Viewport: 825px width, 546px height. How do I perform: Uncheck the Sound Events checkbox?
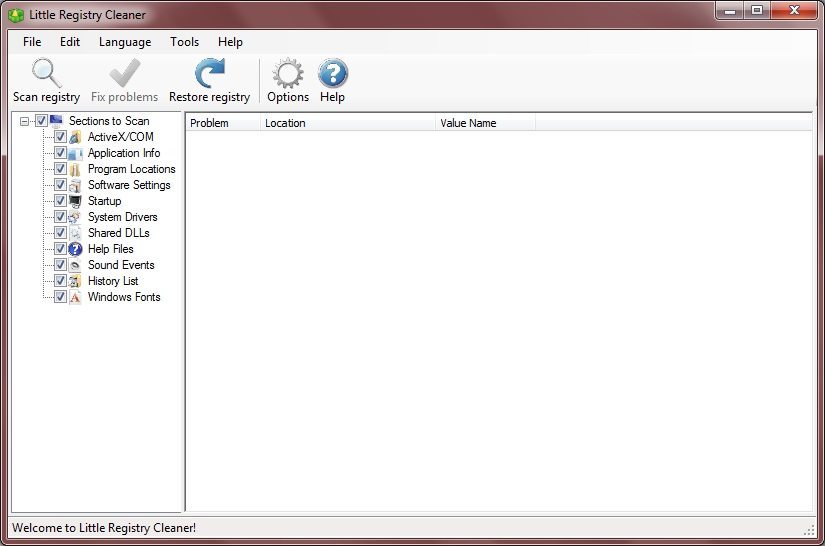point(60,265)
